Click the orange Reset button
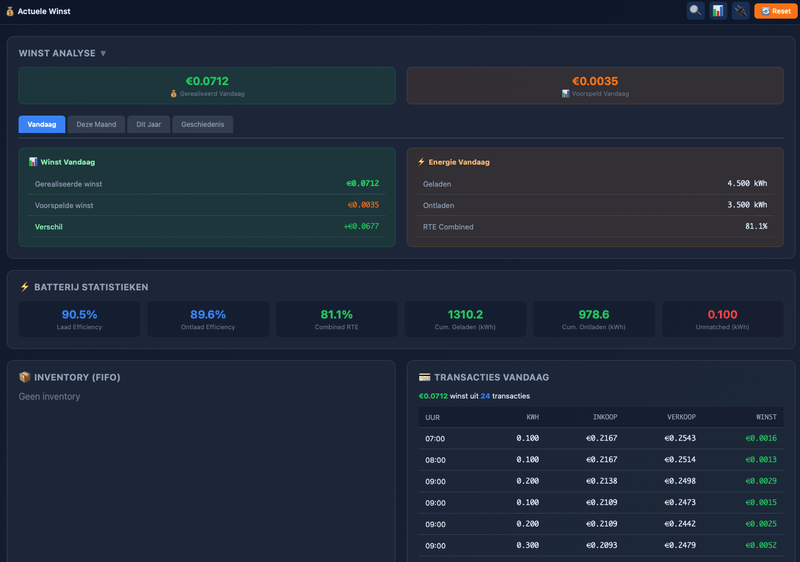The height and width of the screenshot is (562, 800). (x=776, y=11)
